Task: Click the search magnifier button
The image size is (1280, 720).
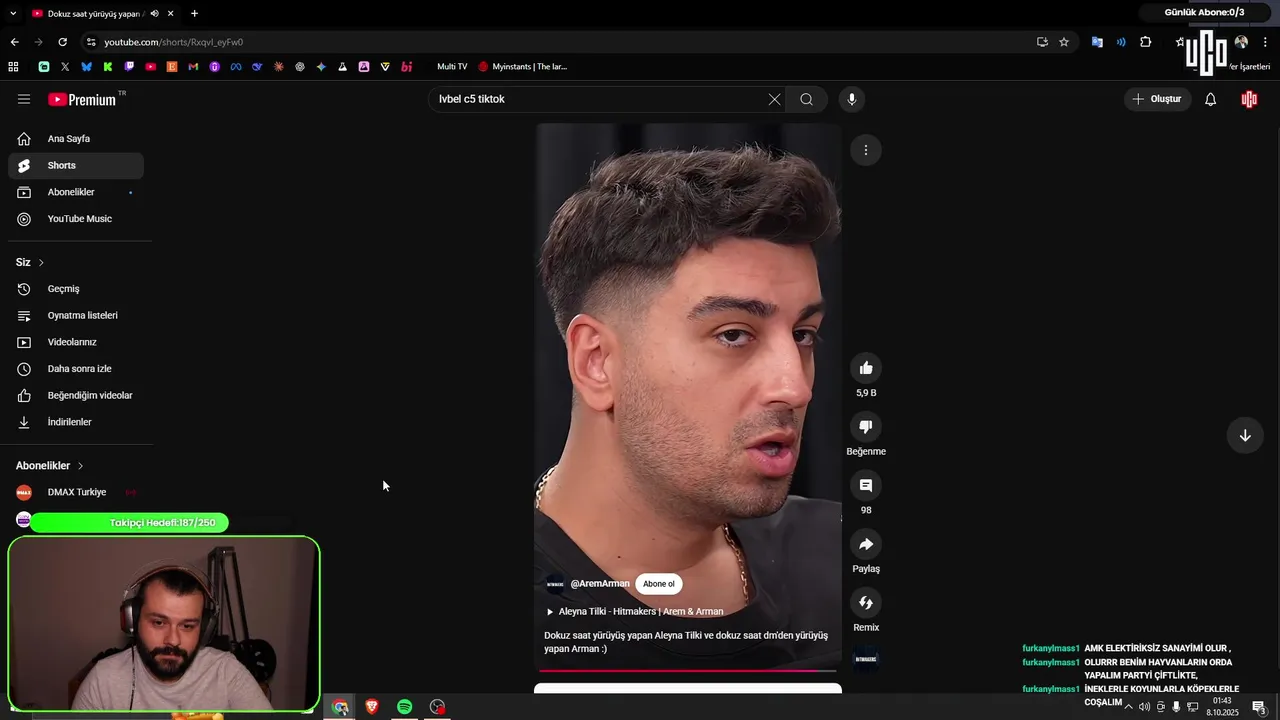Action: 806,99
